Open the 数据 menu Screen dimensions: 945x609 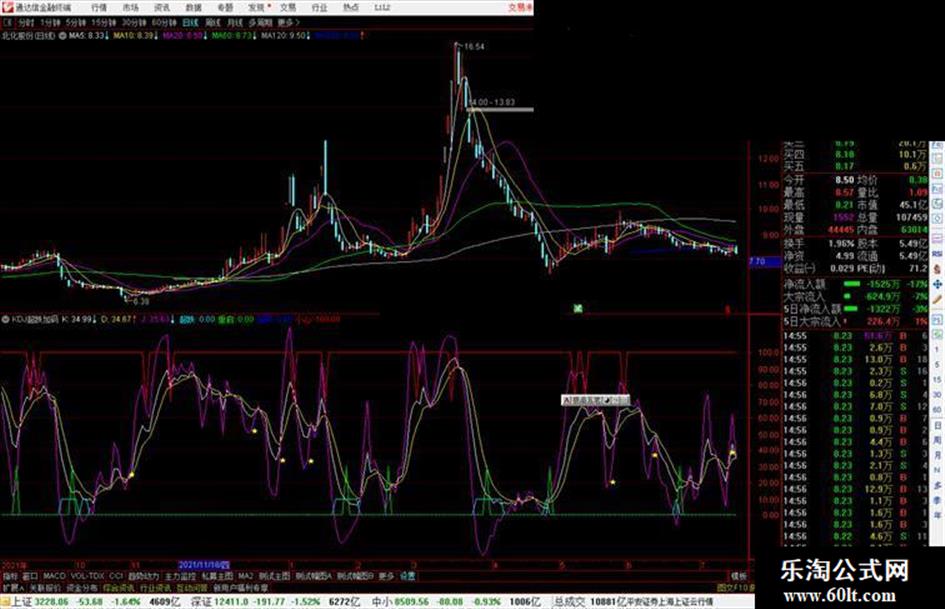point(193,7)
